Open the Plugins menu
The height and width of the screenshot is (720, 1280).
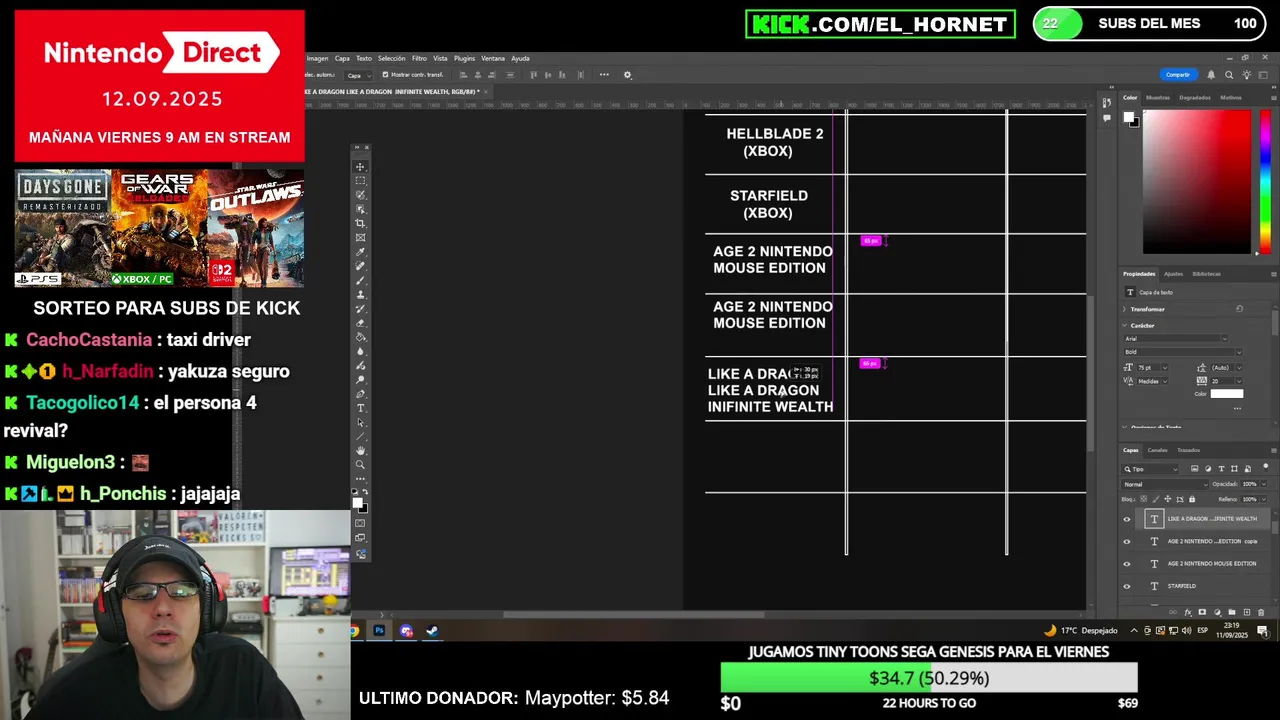(464, 58)
